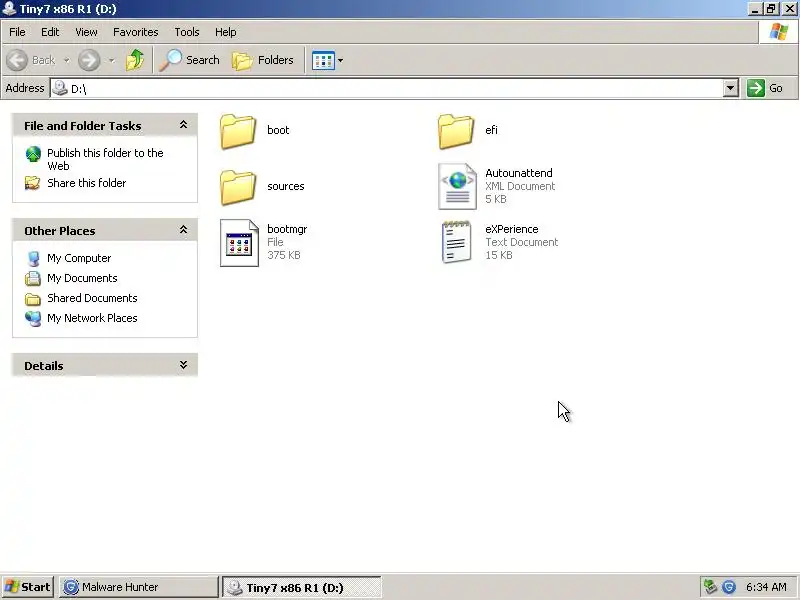
Task: Select the 'efi' folder name
Action: tap(491, 130)
